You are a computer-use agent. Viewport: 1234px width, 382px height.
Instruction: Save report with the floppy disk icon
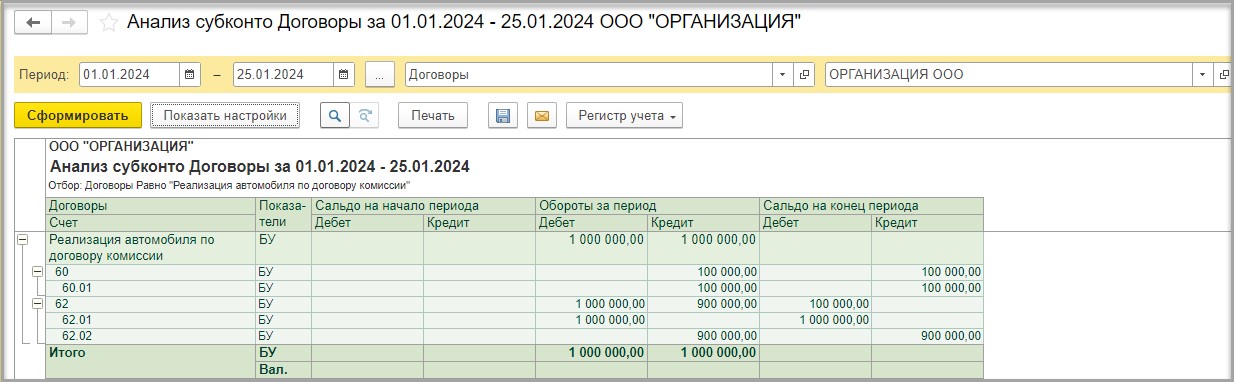coord(503,115)
